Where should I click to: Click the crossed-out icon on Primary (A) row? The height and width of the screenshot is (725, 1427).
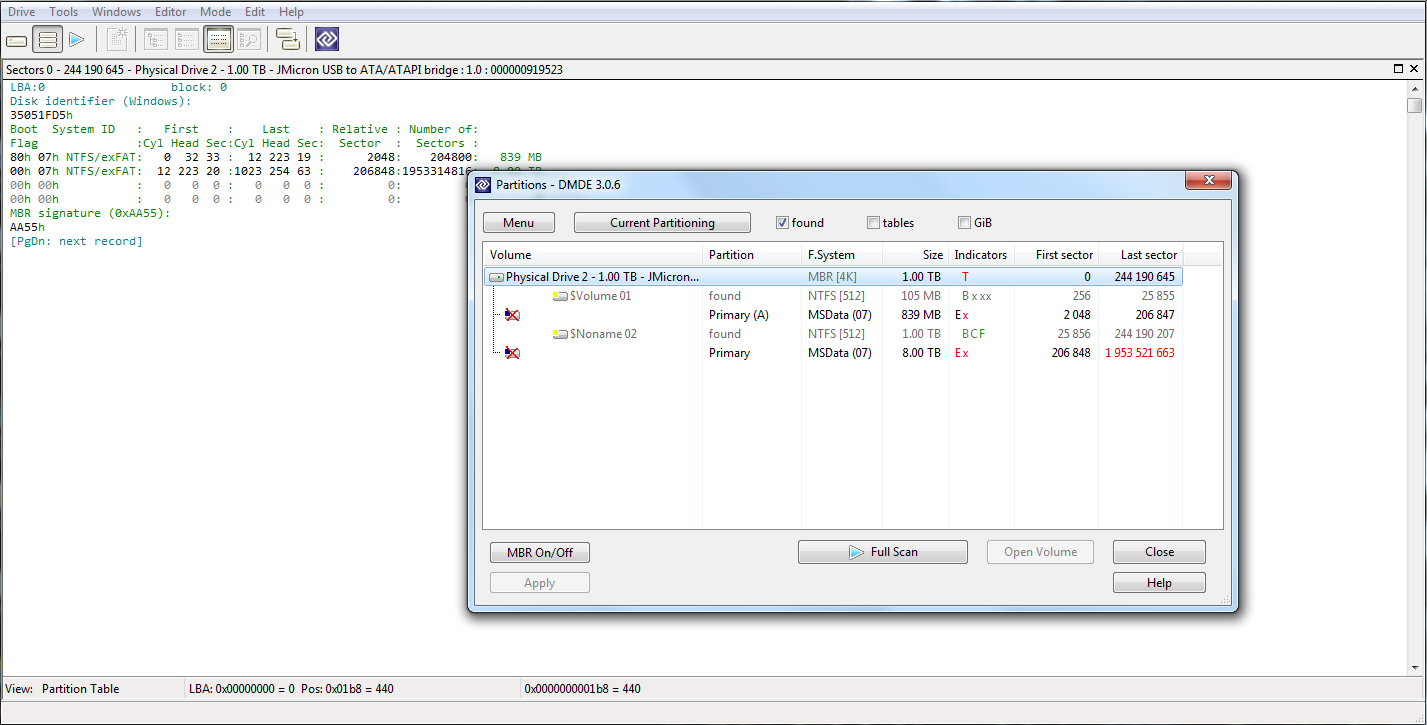(x=512, y=315)
